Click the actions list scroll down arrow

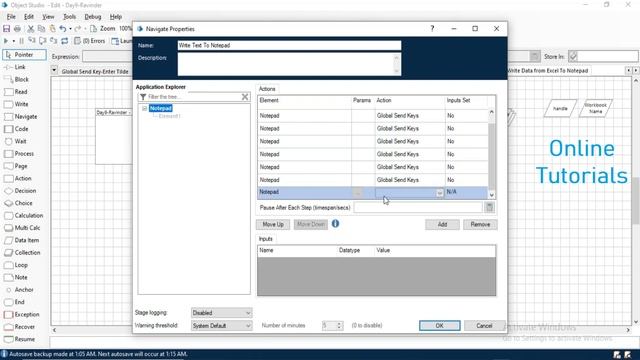pyautogui.click(x=491, y=195)
